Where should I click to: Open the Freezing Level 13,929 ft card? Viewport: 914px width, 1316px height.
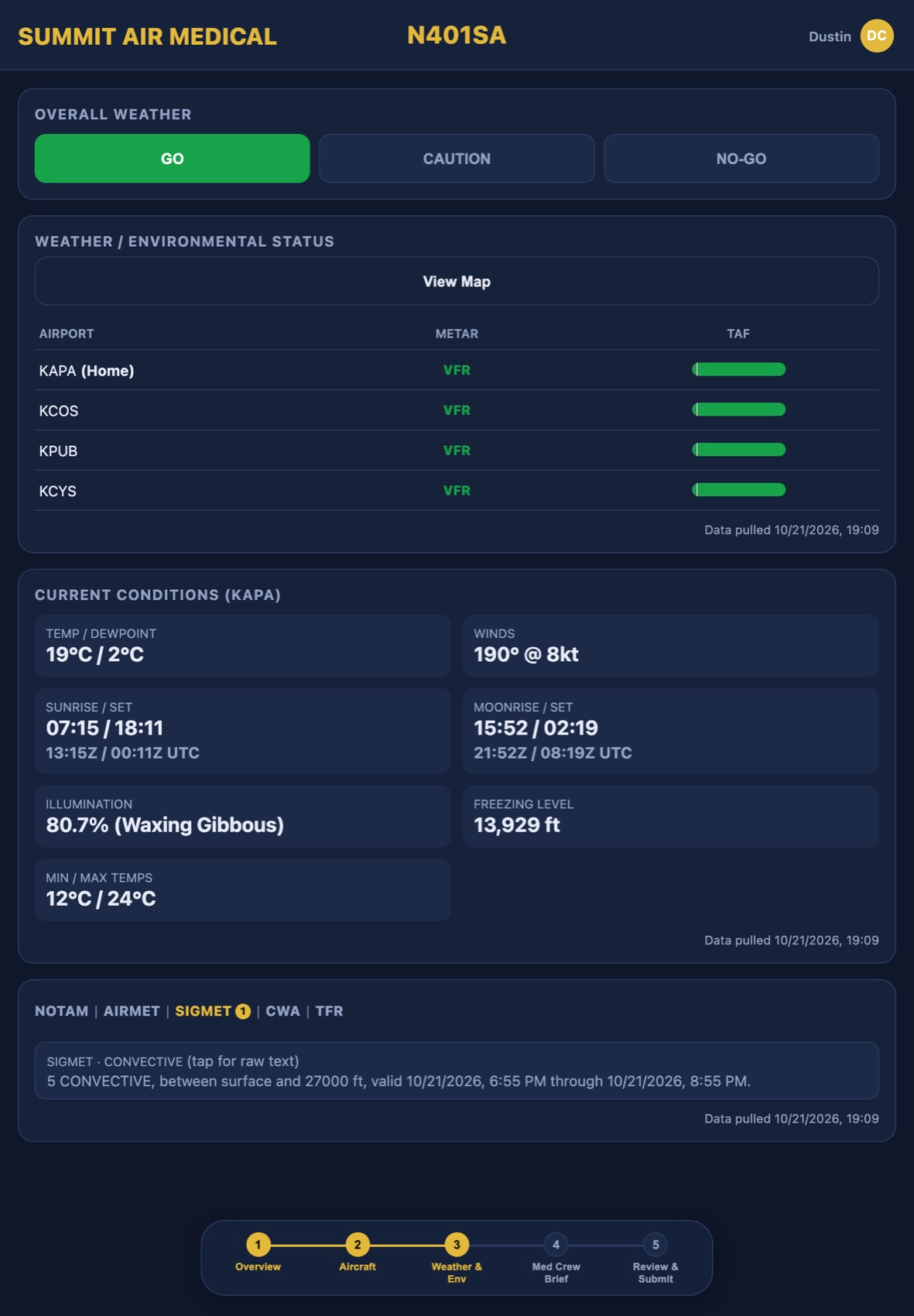[x=671, y=816]
